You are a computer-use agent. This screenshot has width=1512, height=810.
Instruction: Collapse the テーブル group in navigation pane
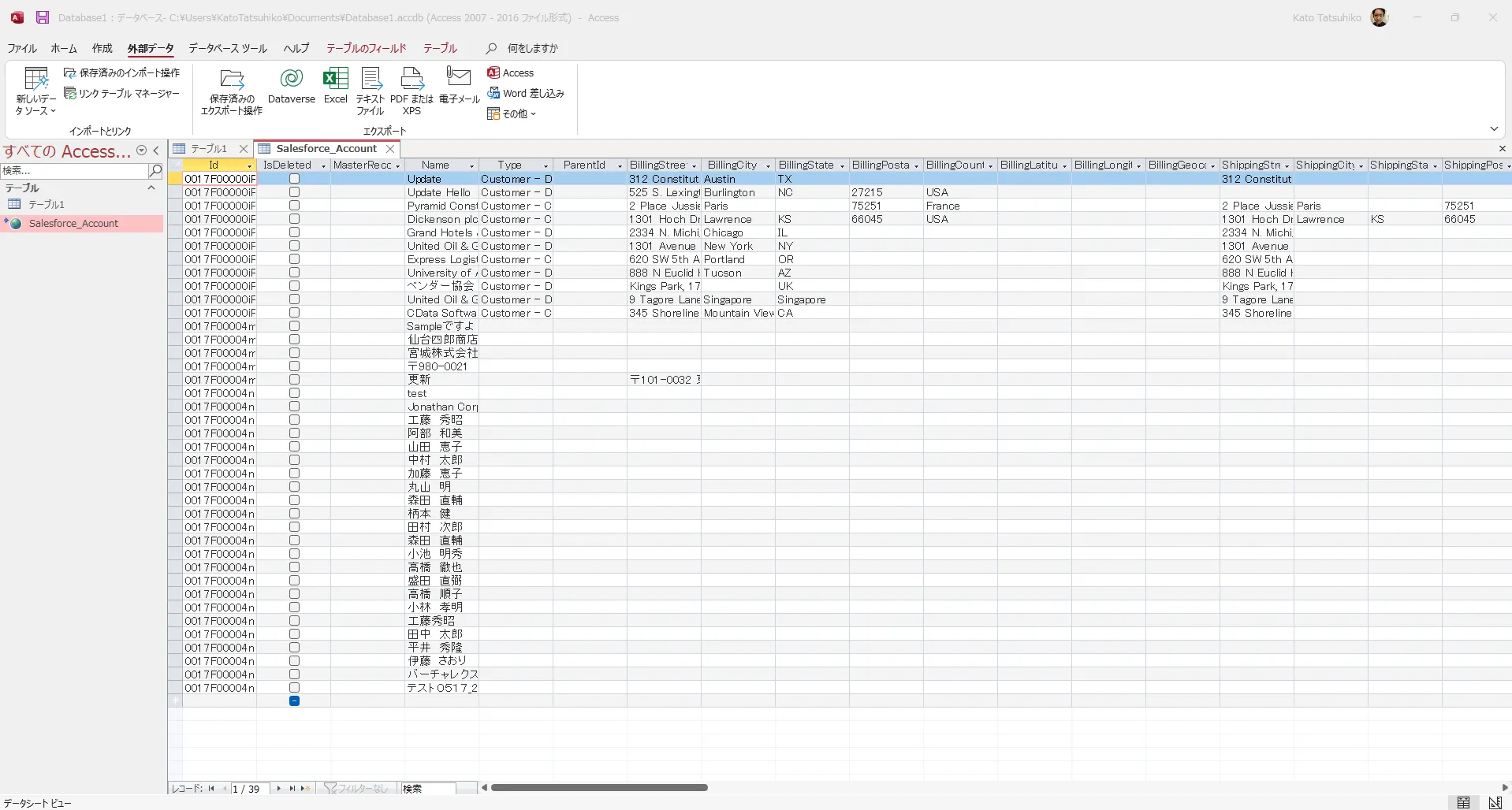point(151,188)
